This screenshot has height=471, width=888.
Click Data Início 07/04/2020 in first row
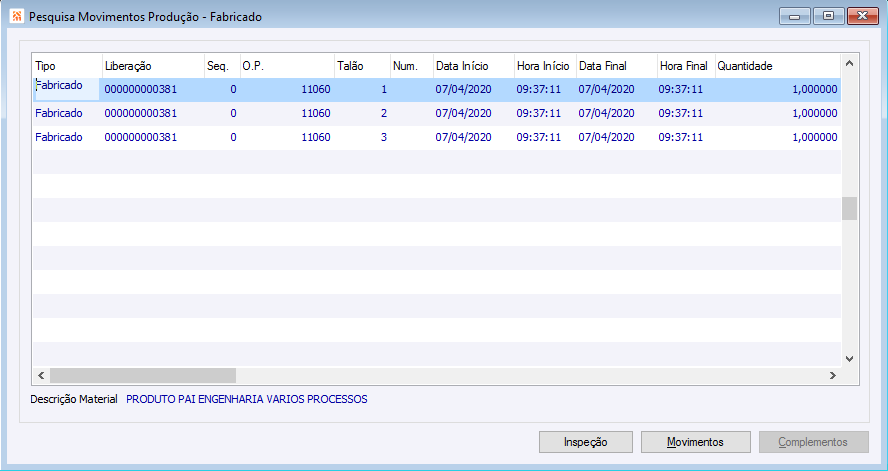pyautogui.click(x=463, y=89)
